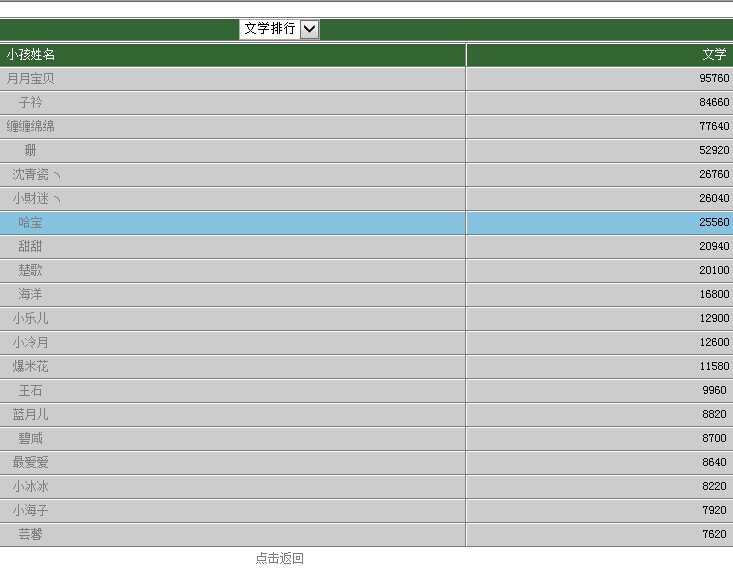Screen dimensions: 733x568
Task: Select the 缠缠绵绵 name entry
Action: pyautogui.click(x=30, y=126)
